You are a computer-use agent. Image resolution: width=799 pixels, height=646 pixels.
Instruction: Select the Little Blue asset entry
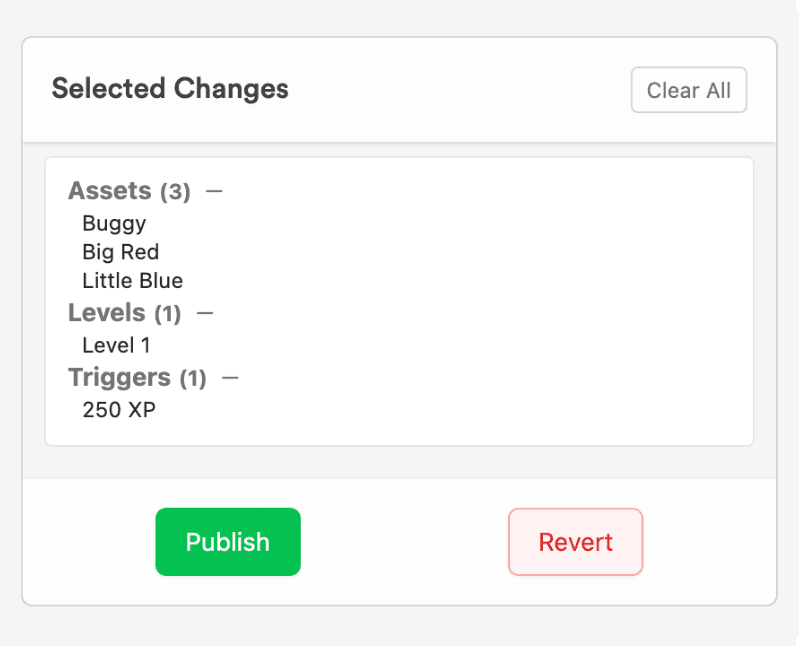coord(132,280)
